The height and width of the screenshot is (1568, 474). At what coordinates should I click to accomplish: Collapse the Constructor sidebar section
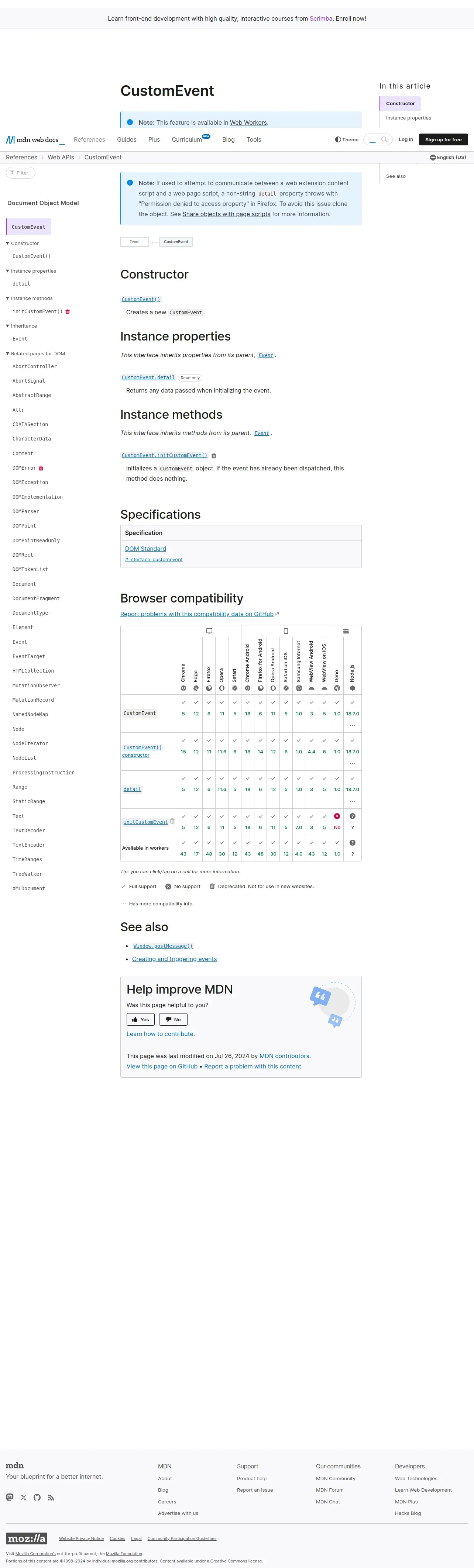pyautogui.click(x=8, y=244)
